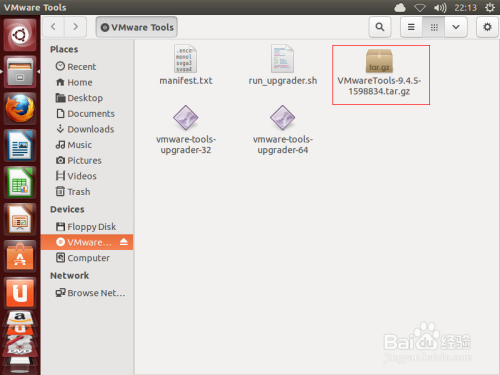
Task: Open Computer under Devices
Action: click(87, 258)
